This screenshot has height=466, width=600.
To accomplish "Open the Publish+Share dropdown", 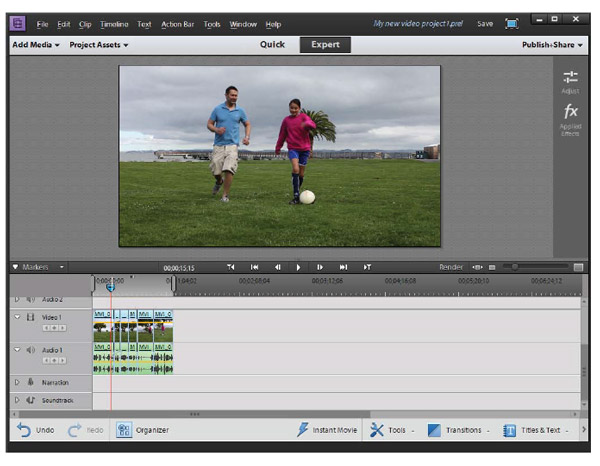I will tap(552, 45).
